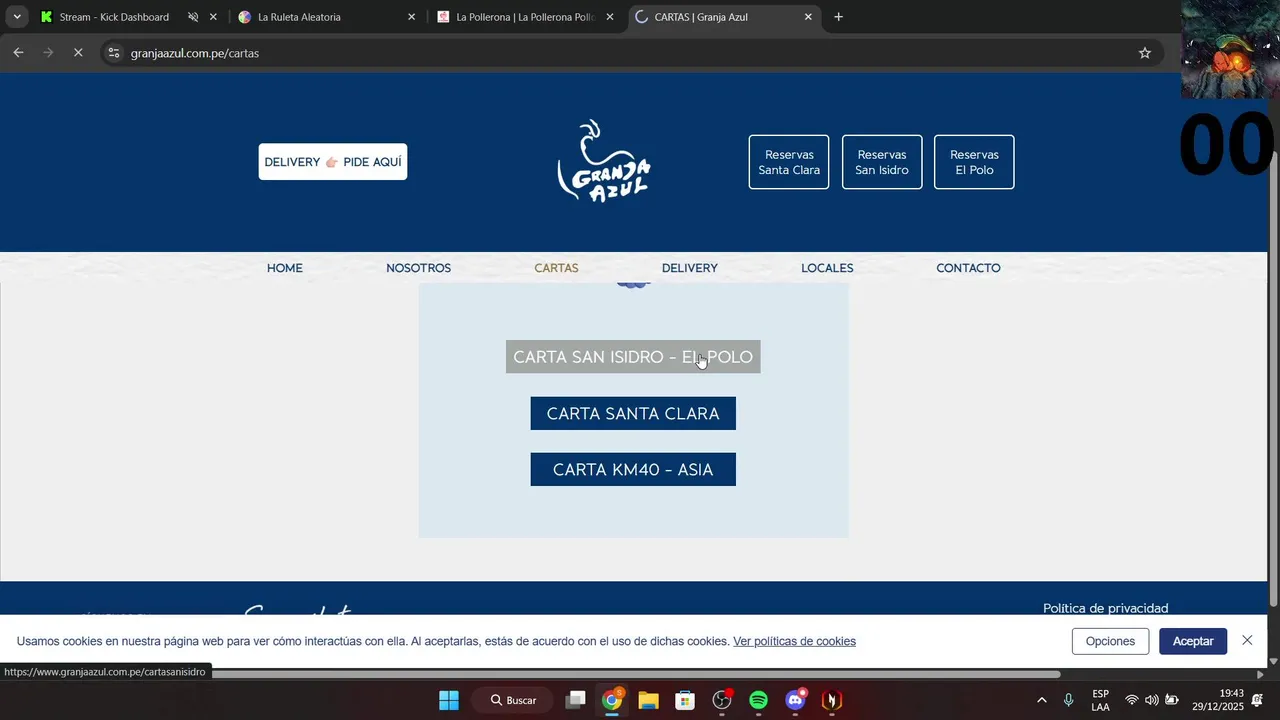Open Reservas San Isidro

(882, 162)
